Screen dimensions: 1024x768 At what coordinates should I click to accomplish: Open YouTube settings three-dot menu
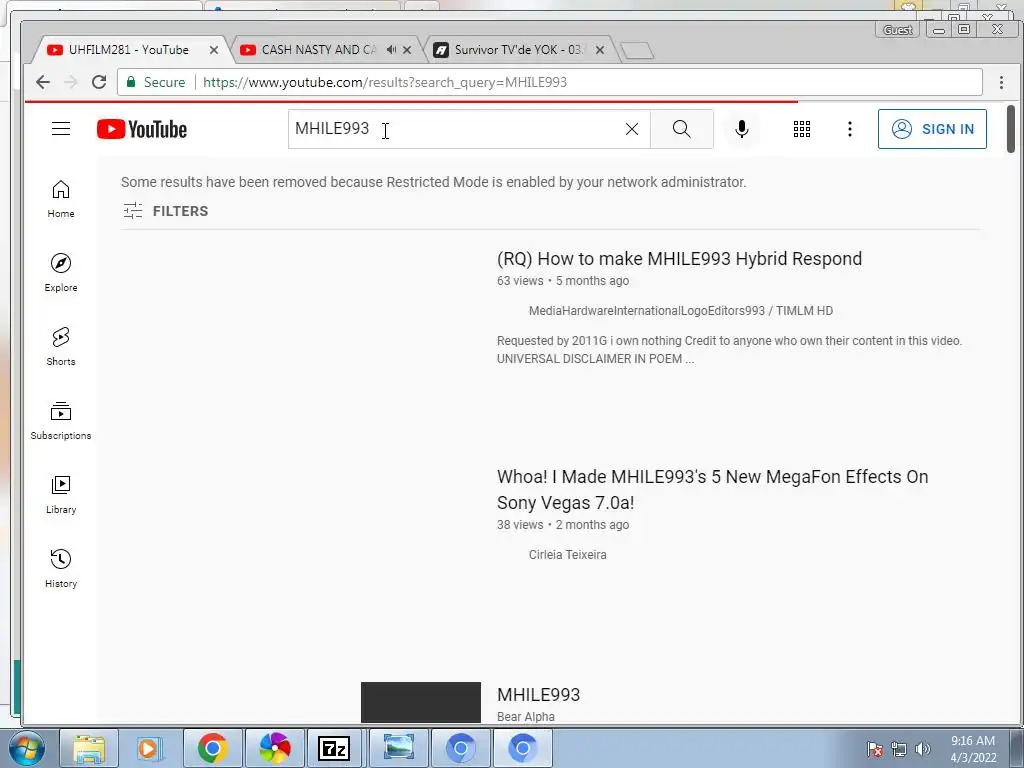[x=850, y=129]
